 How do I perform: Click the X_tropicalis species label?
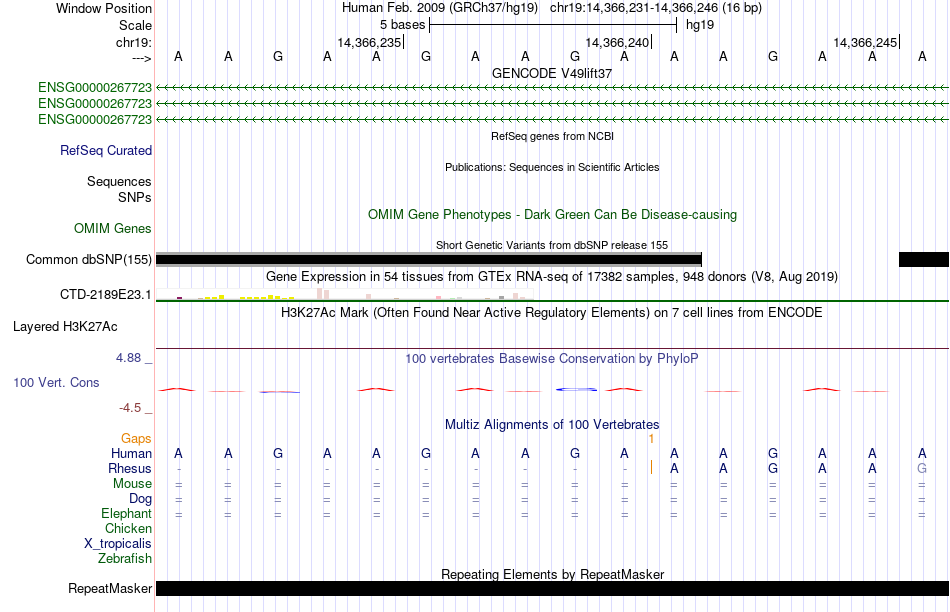[118, 544]
